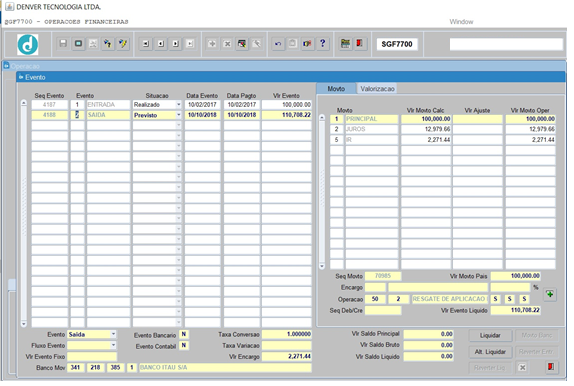Click the delete record X icon in the toolbar
Screen dimensions: 574x386
[x=227, y=44]
